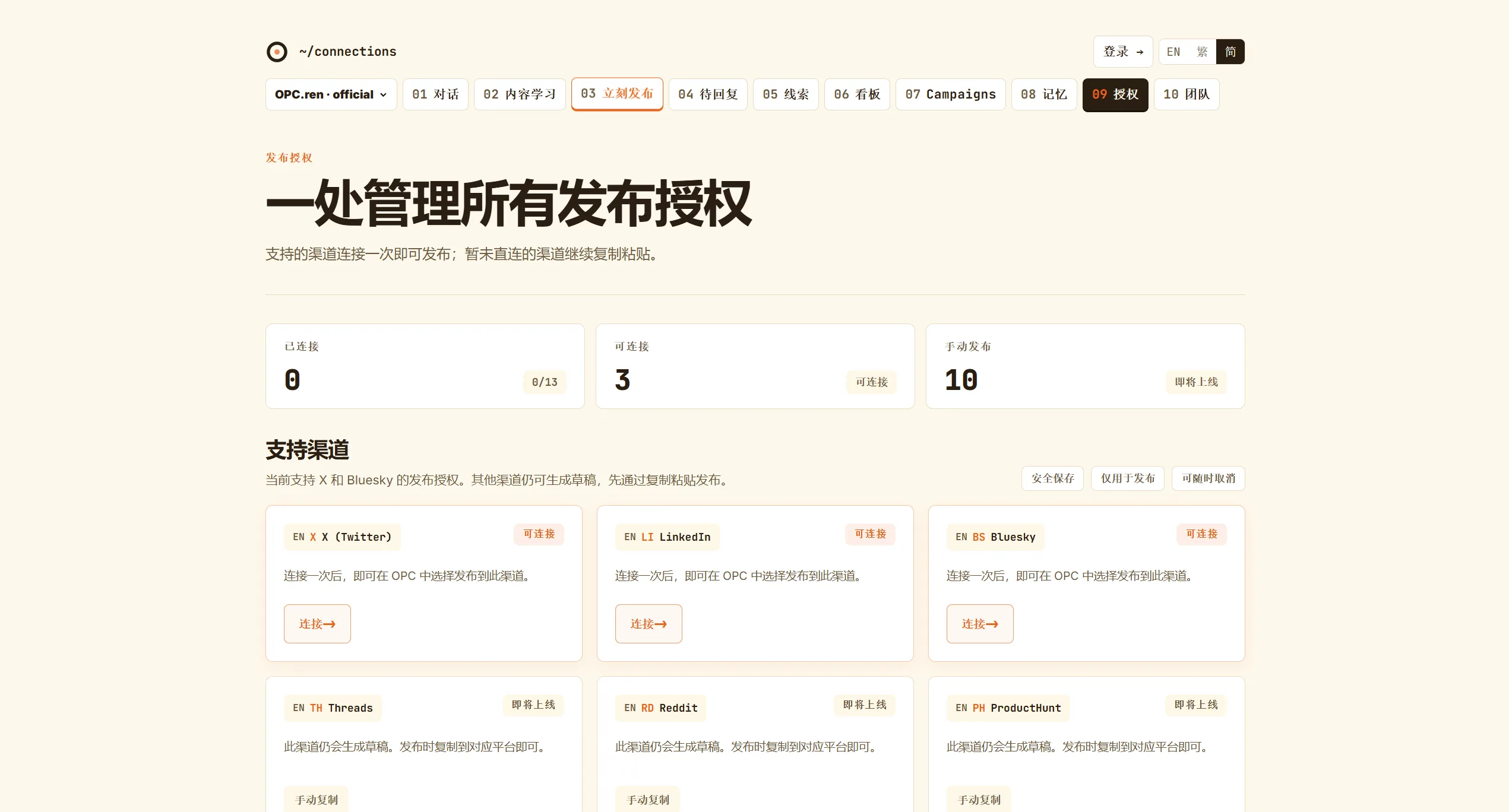The image size is (1509, 812).
Task: Open the 01 对话 tab
Action: pos(435,94)
